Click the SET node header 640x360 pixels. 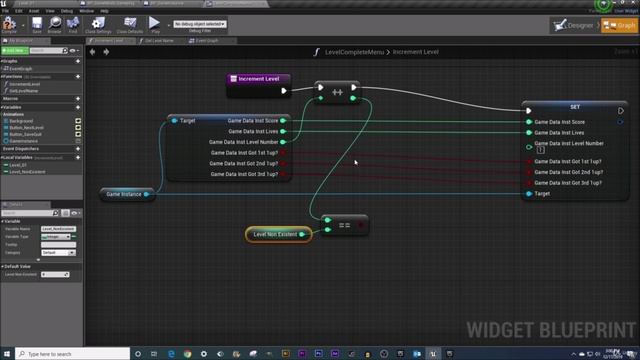(x=575, y=107)
